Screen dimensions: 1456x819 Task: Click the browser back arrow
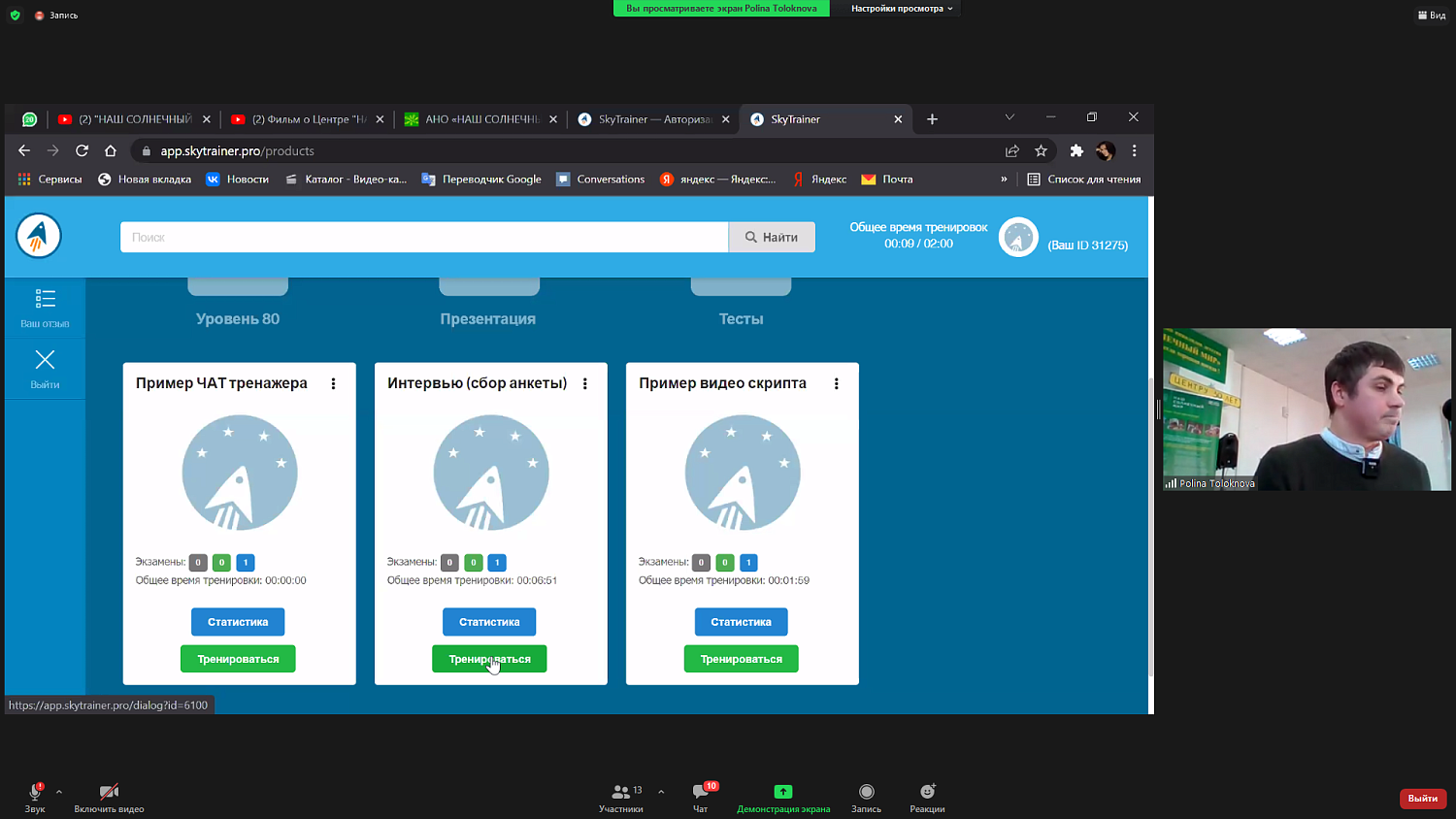pos(24,150)
